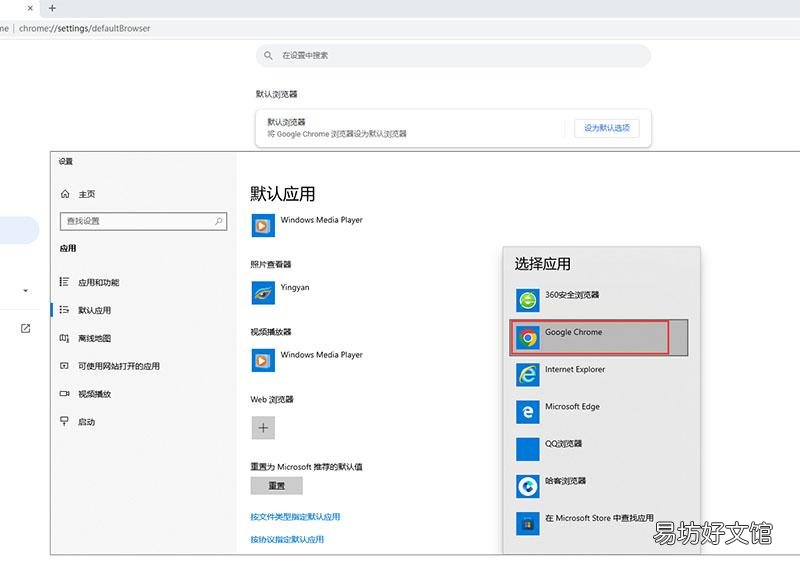The height and width of the screenshot is (565, 800).
Task: Select 在 Microsoft Store 中查找应用 entry
Action: click(601, 524)
